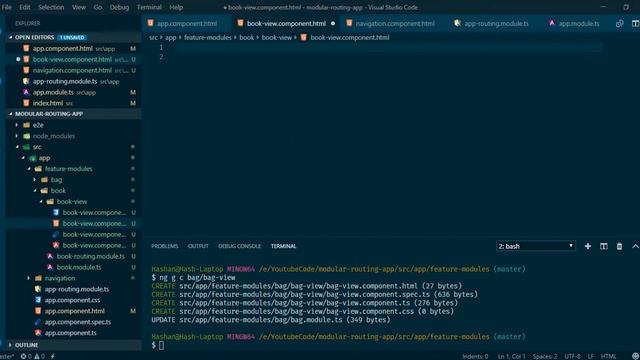
Task: Open the Terminal menu
Action: pos(149,7)
